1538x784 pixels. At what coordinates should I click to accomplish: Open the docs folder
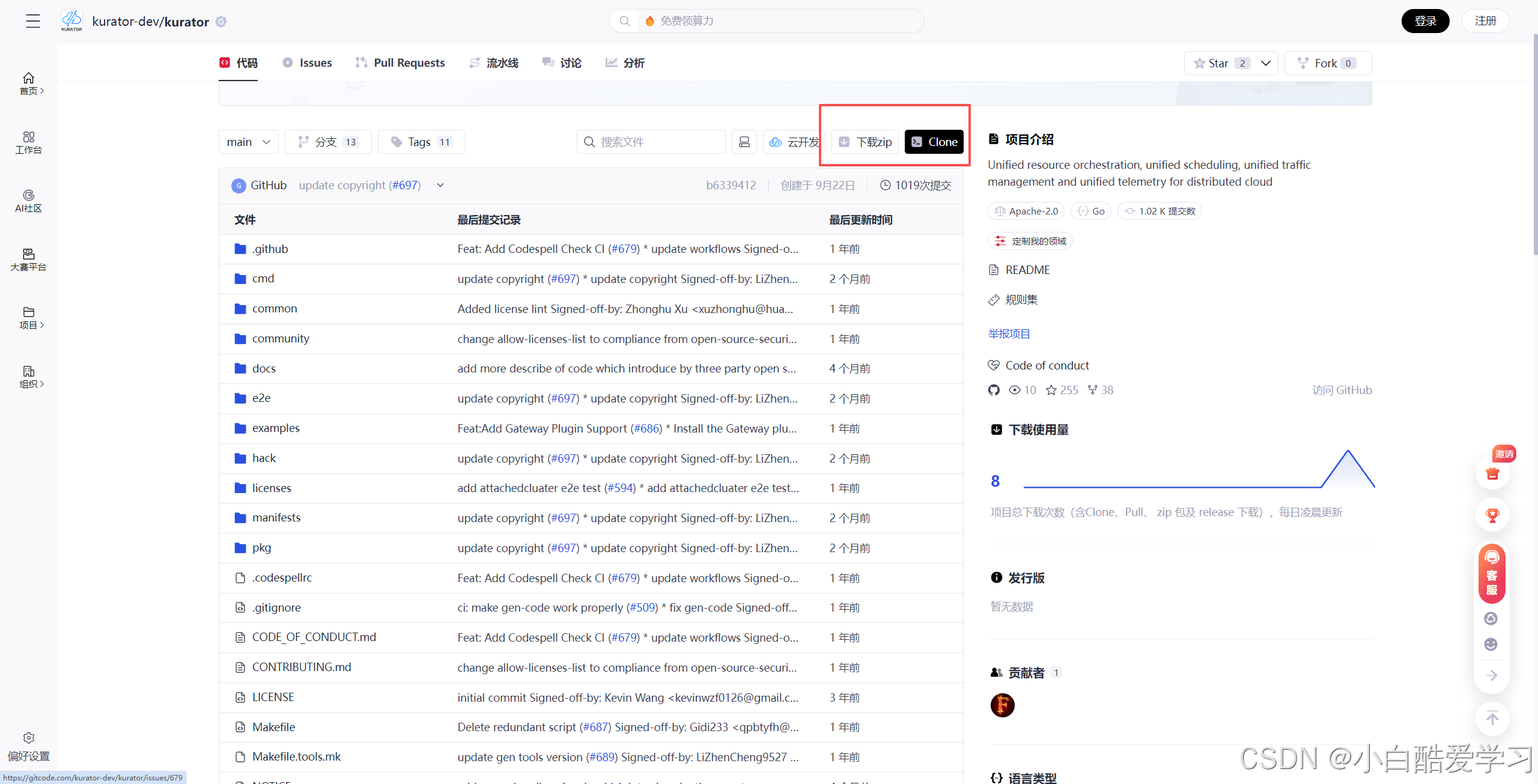[264, 368]
